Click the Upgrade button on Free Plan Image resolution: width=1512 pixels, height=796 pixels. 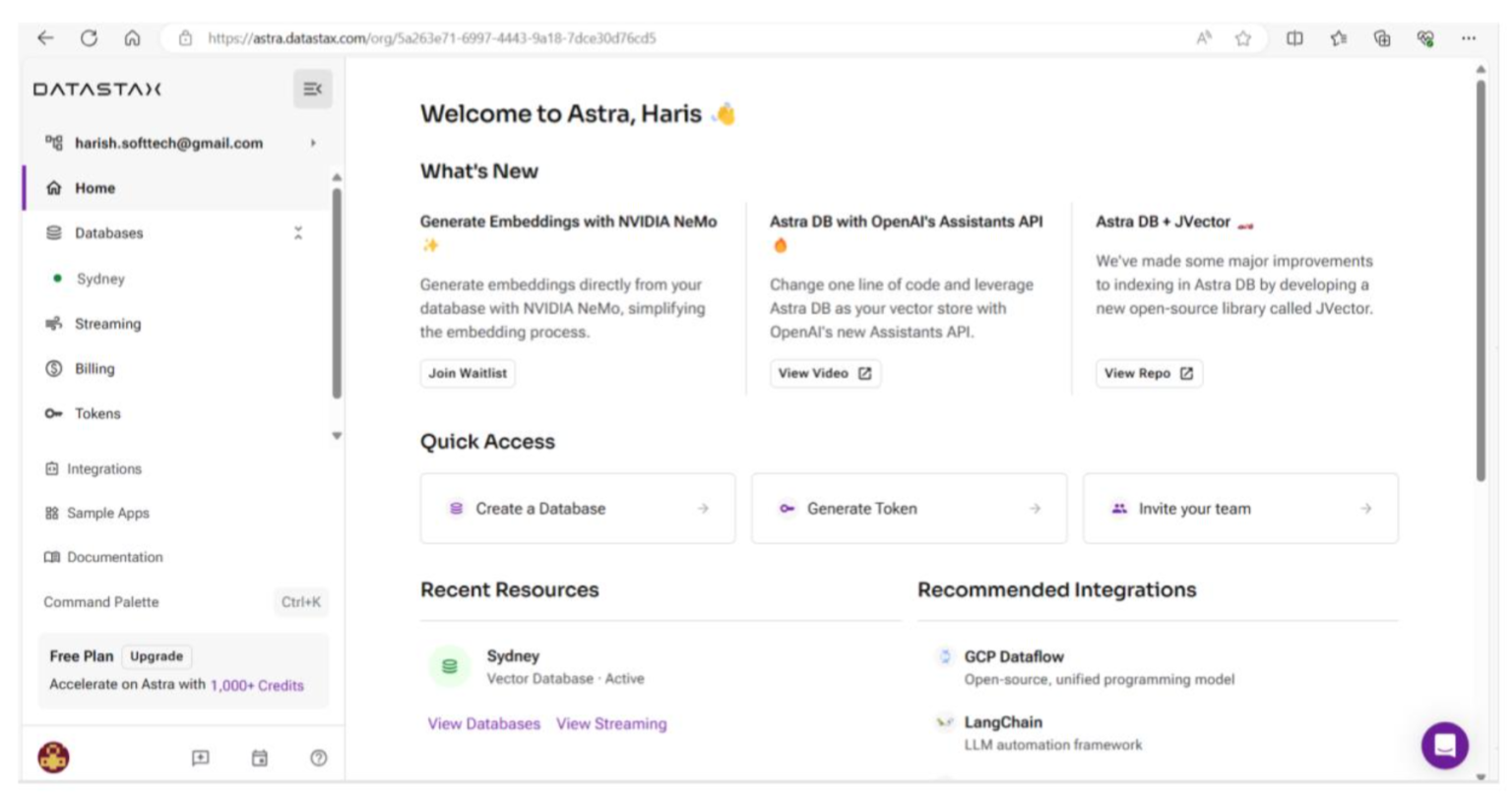pos(157,656)
